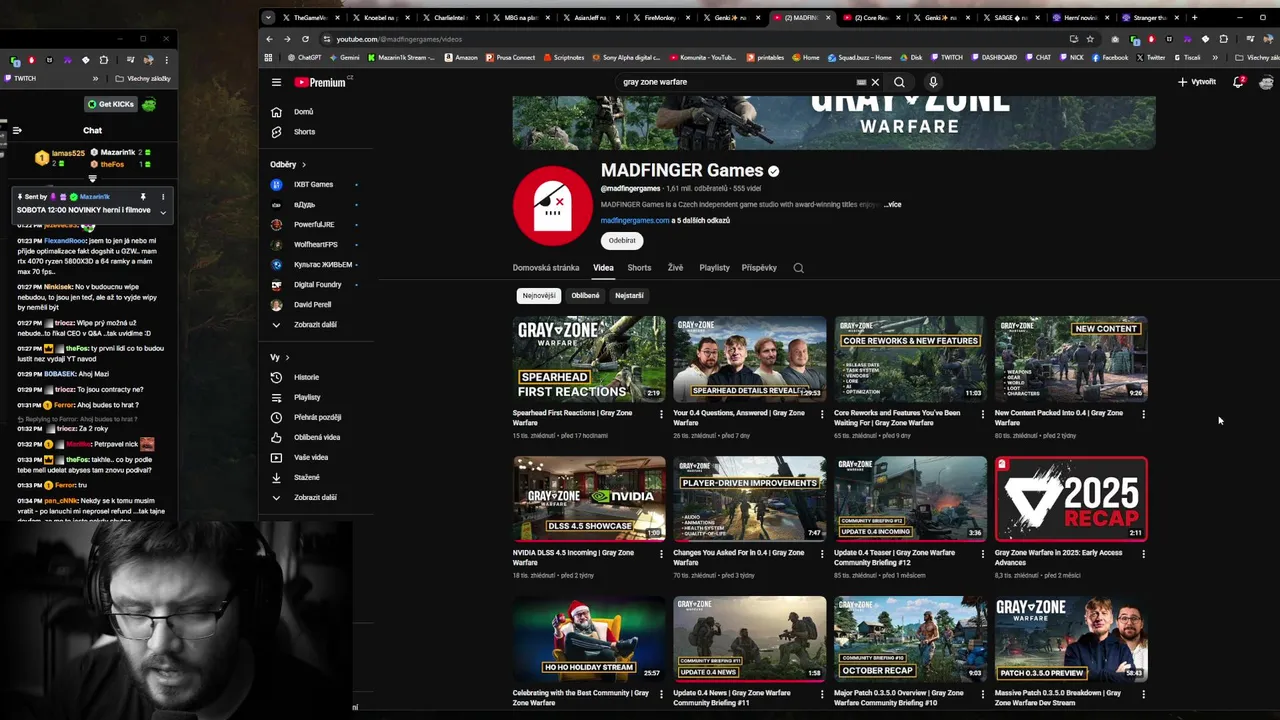Screen dimensions: 1280x720
Task: Switch to the Živě tab
Action: point(675,268)
